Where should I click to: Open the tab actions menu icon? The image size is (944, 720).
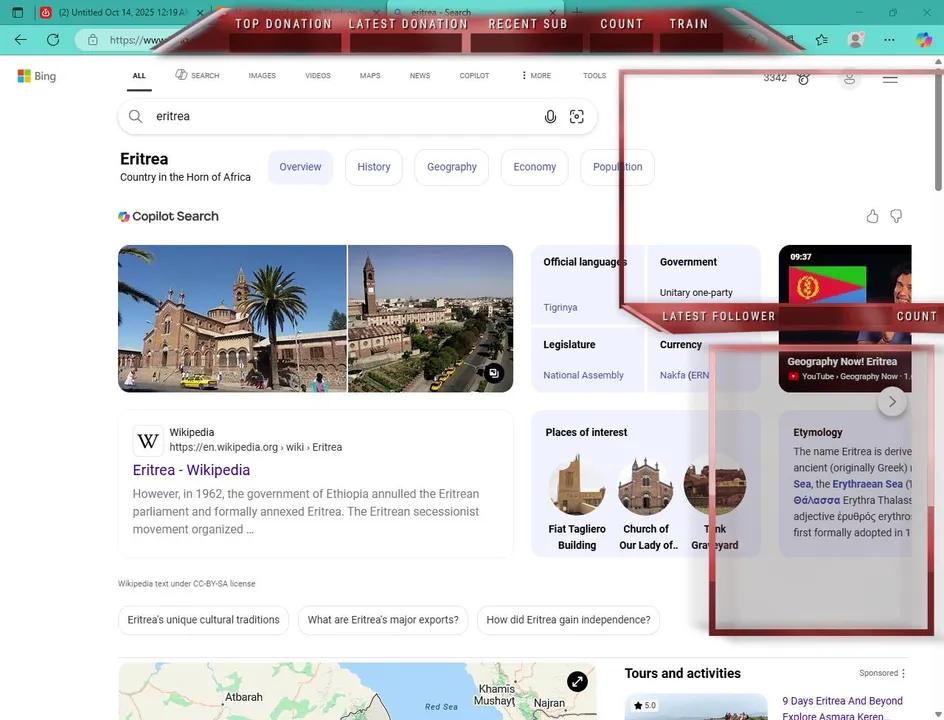(x=17, y=12)
